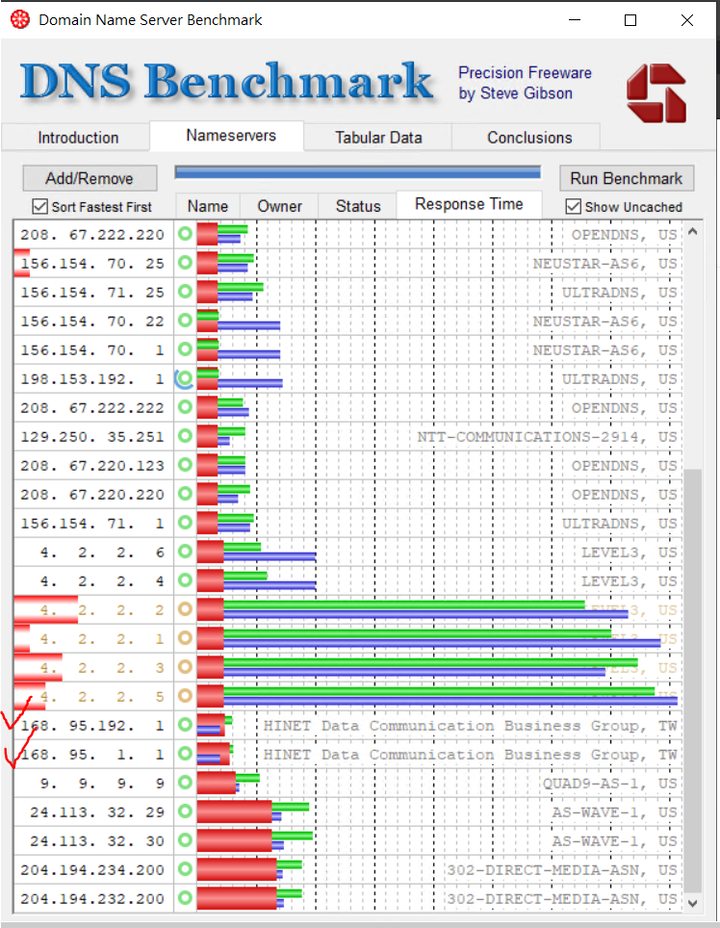Click the NTT-COMMUNICATIONS-2914, US owner label
720x928 pixels.
[547, 437]
